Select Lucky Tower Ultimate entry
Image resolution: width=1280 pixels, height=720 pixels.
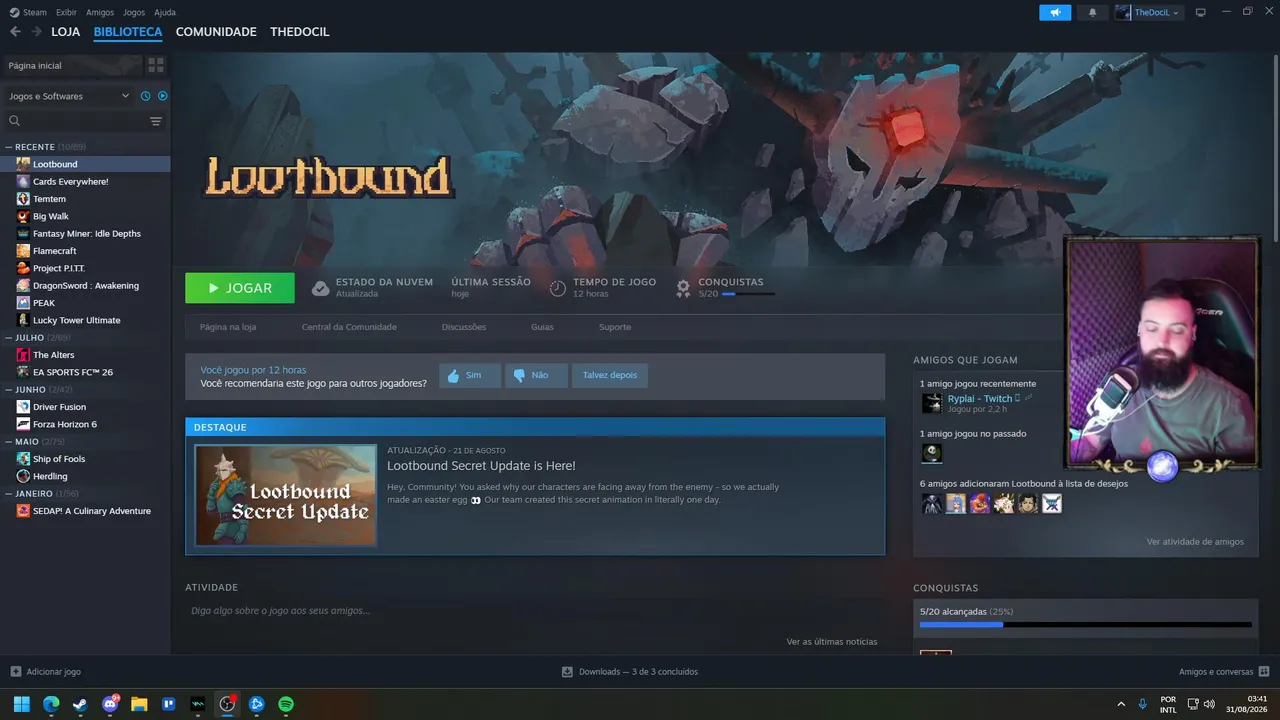(85, 320)
